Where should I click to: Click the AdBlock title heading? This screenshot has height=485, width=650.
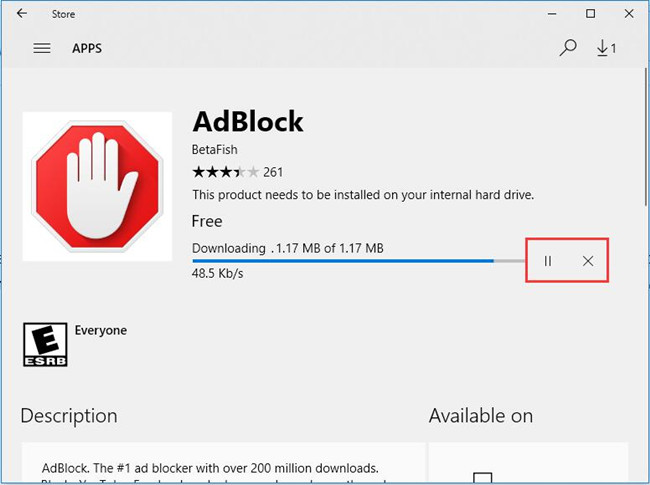tap(248, 121)
